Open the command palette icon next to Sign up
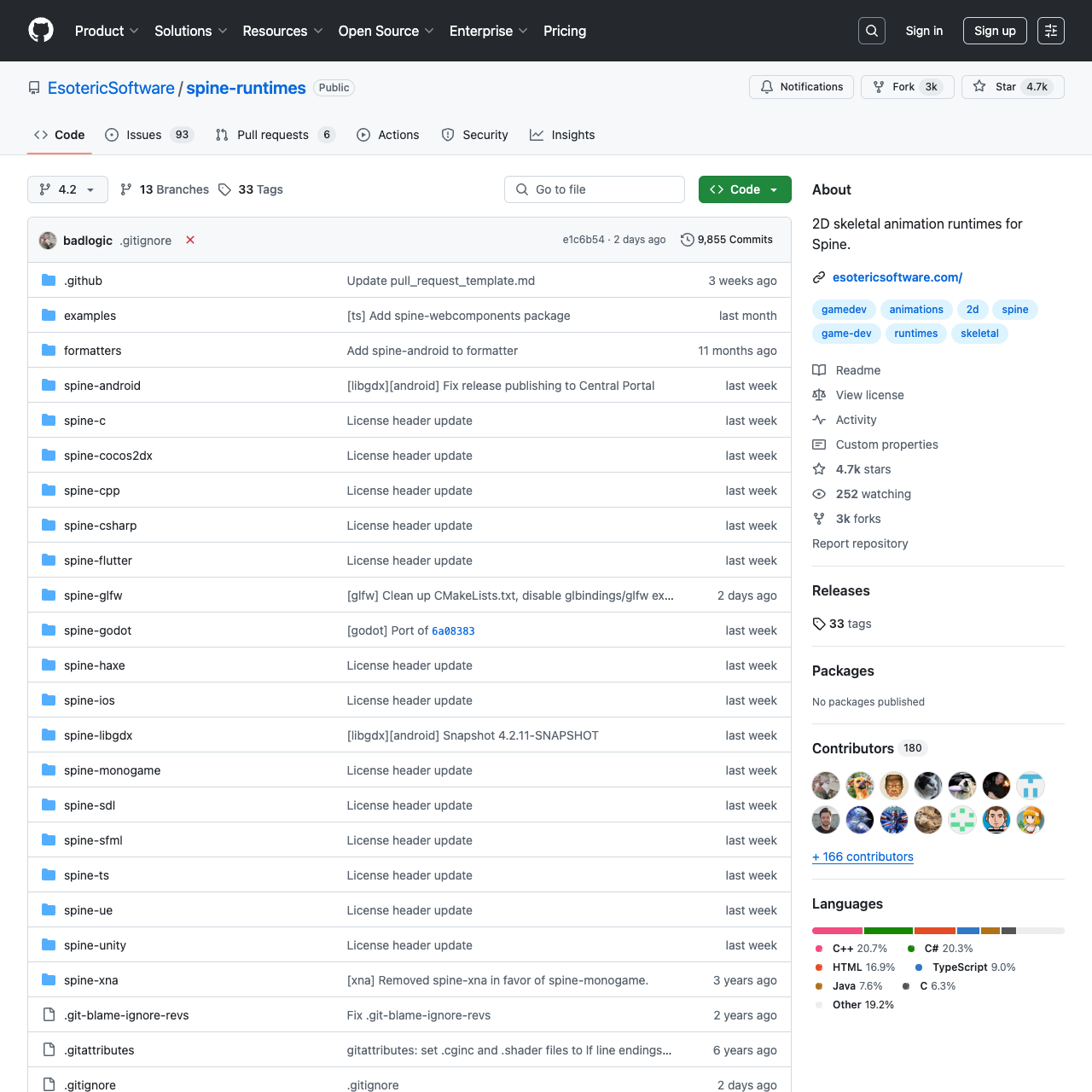This screenshot has width=1092, height=1092. click(1051, 31)
